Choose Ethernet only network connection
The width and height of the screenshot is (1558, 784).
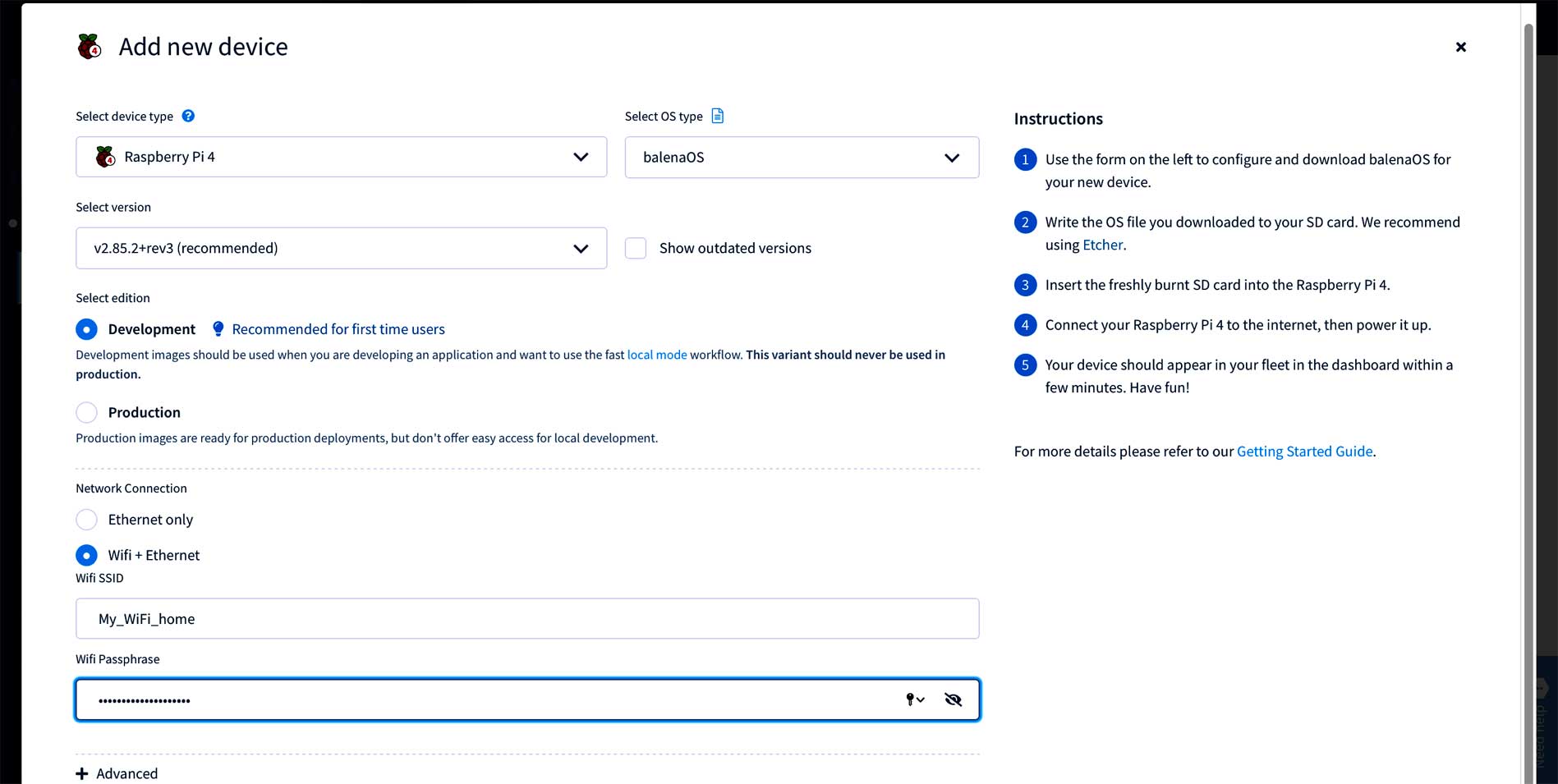86,520
